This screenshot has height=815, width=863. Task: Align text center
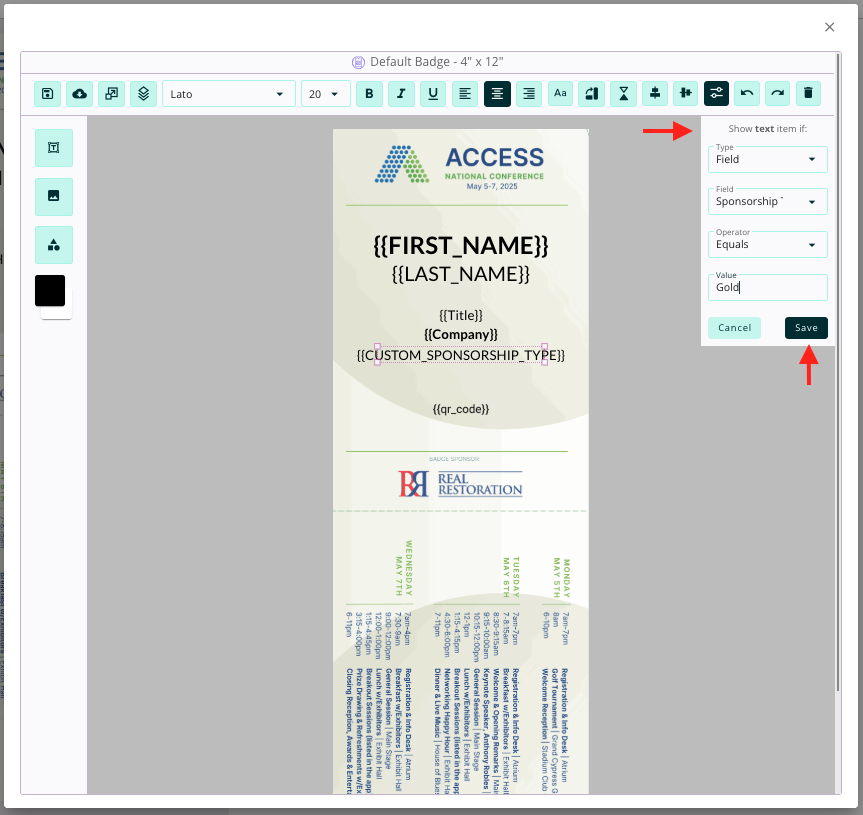(x=497, y=94)
